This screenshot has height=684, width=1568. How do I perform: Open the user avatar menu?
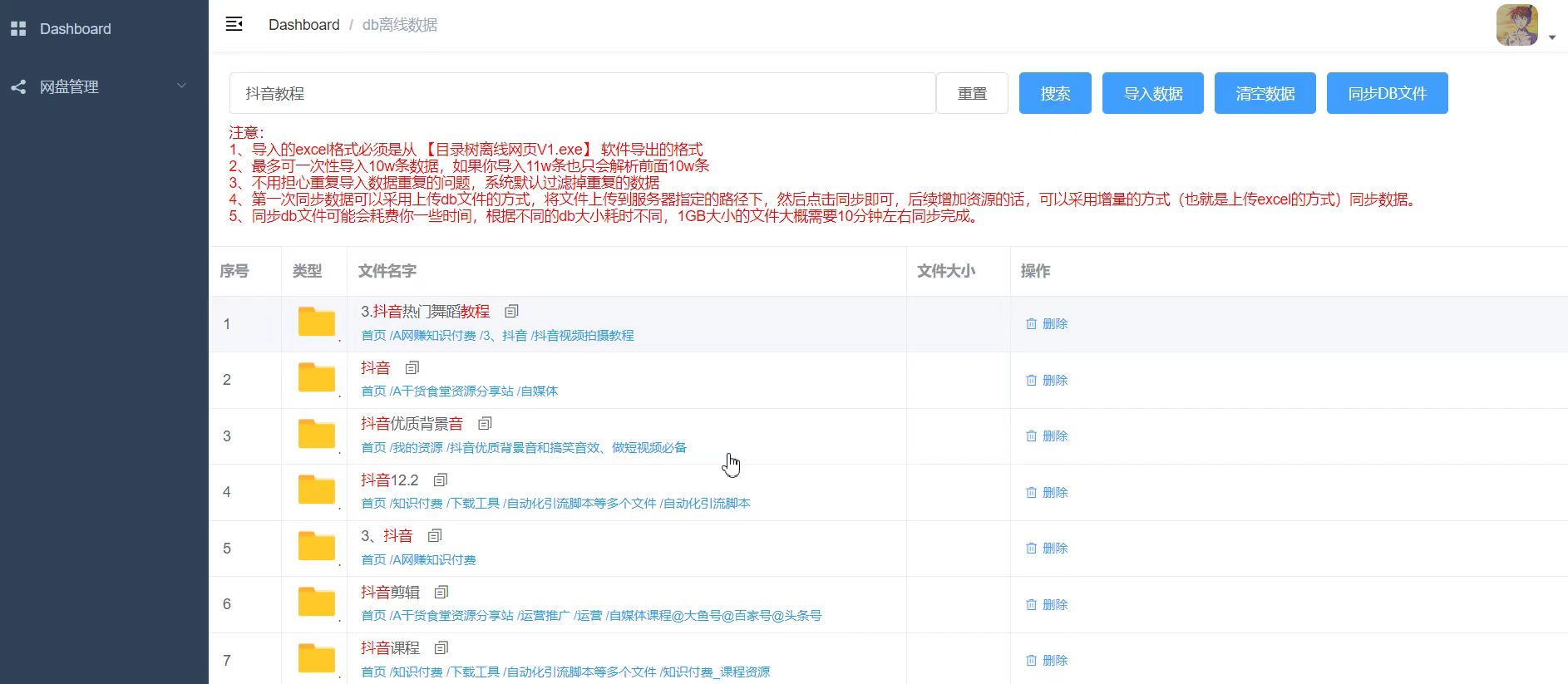pyautogui.click(x=1516, y=25)
